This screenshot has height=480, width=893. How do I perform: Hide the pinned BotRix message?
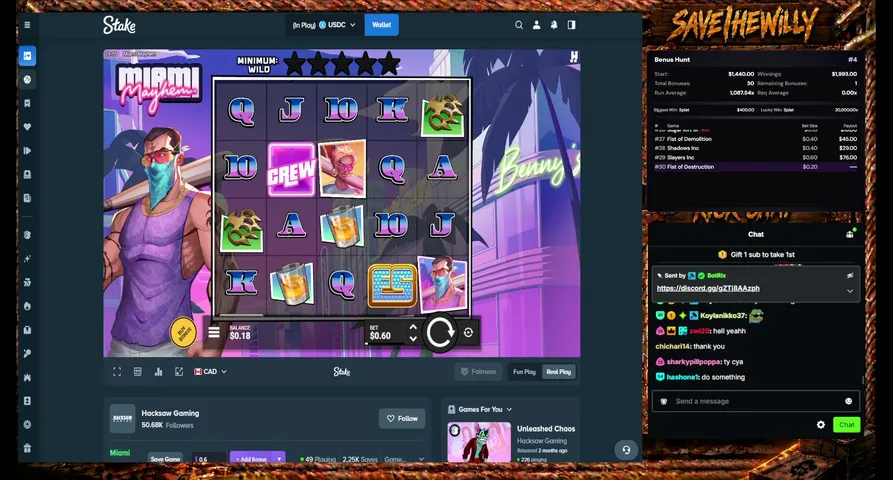click(x=850, y=276)
